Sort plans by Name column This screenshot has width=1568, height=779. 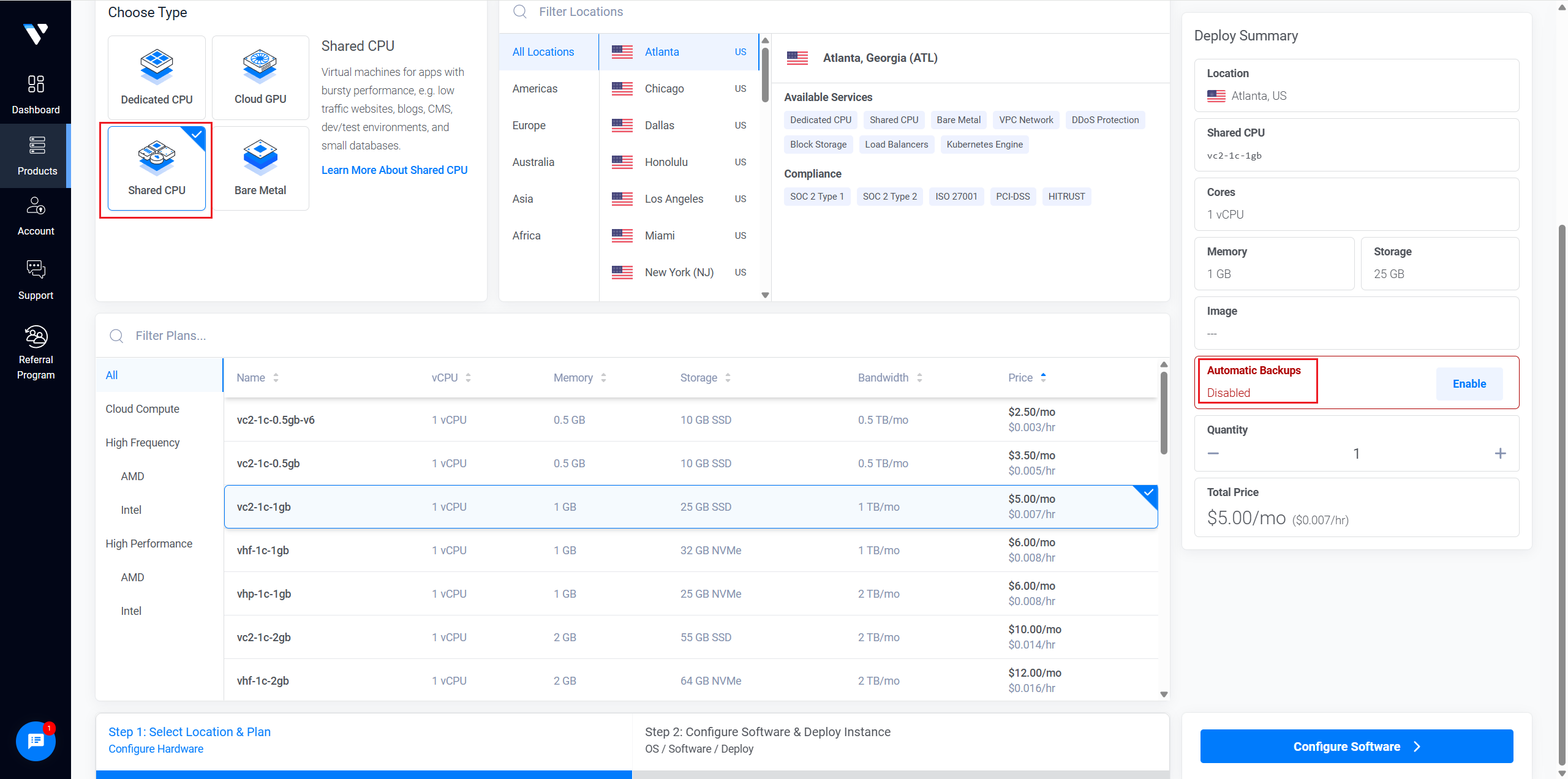pyautogui.click(x=258, y=378)
